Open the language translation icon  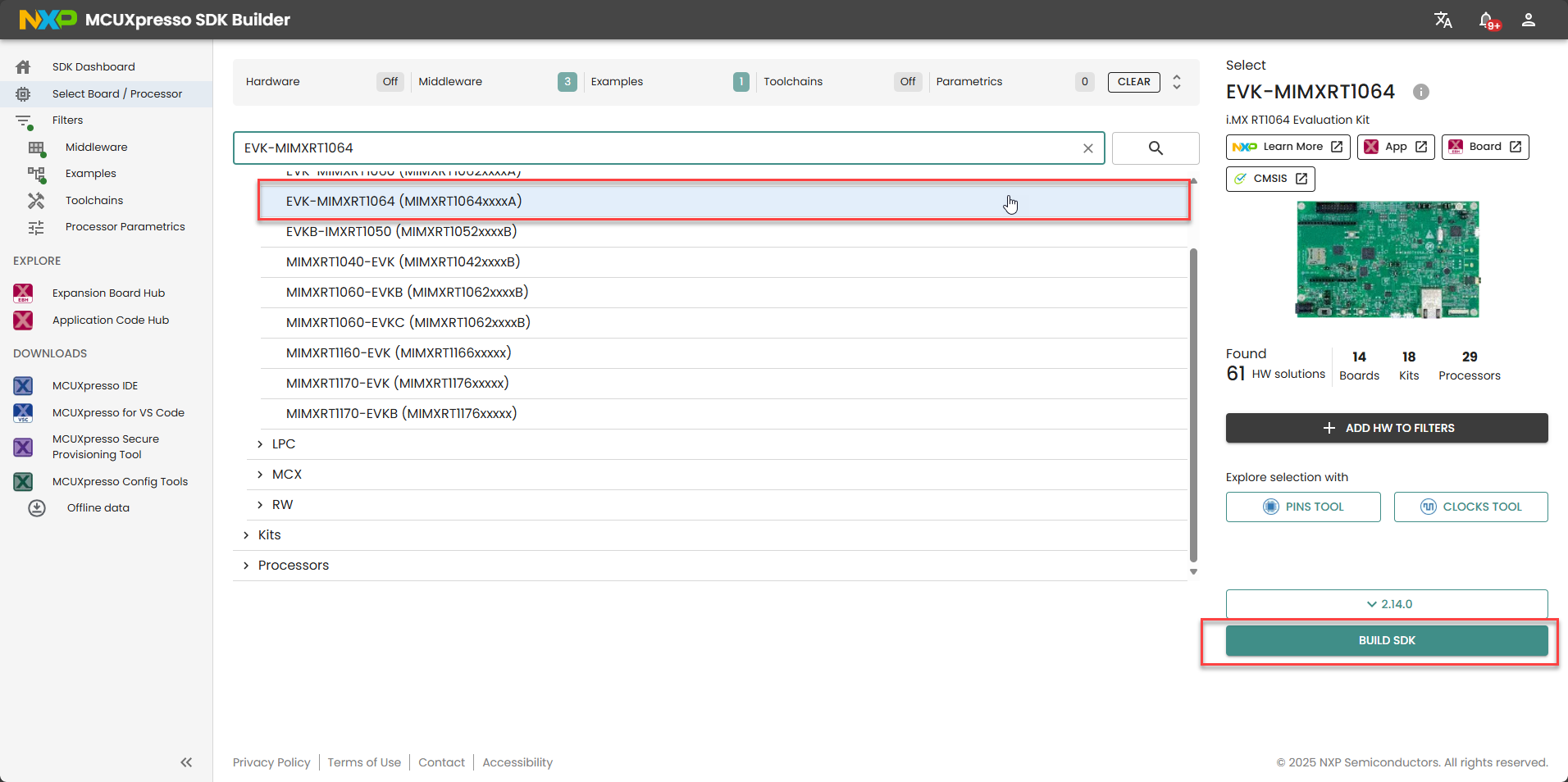[1443, 20]
